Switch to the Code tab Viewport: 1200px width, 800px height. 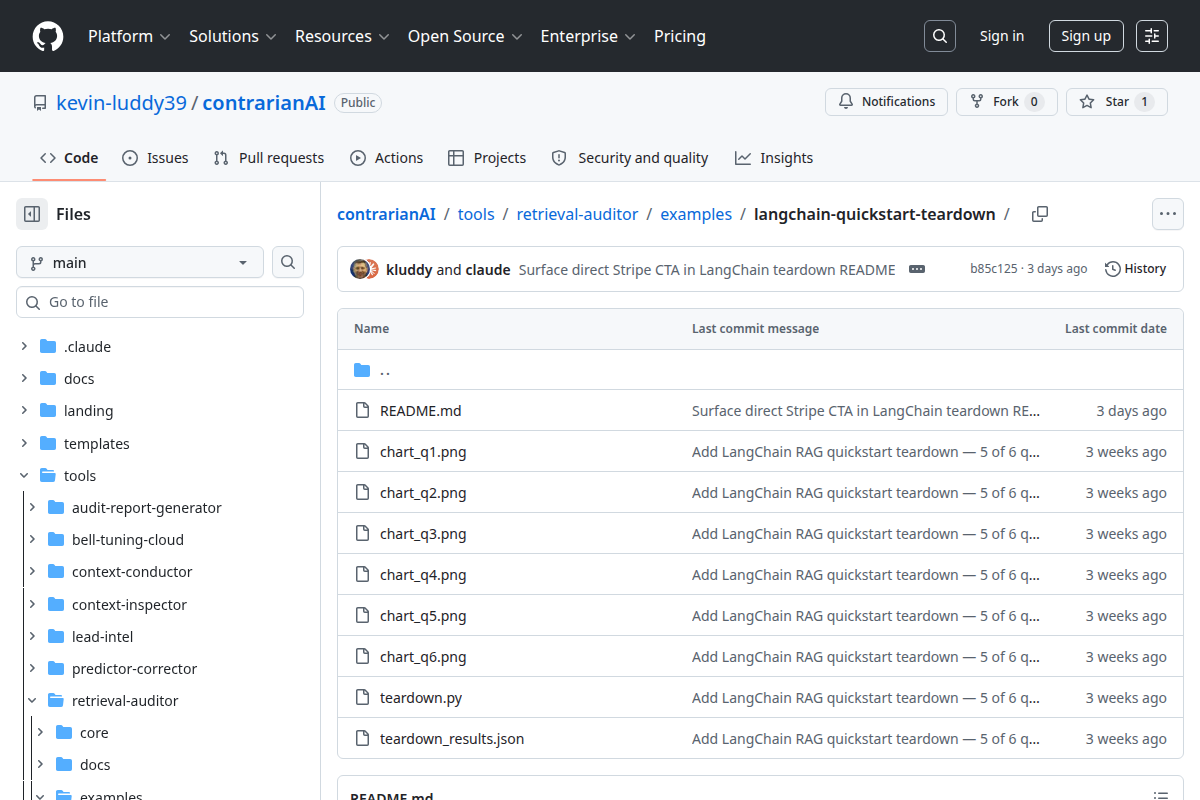[x=69, y=158]
